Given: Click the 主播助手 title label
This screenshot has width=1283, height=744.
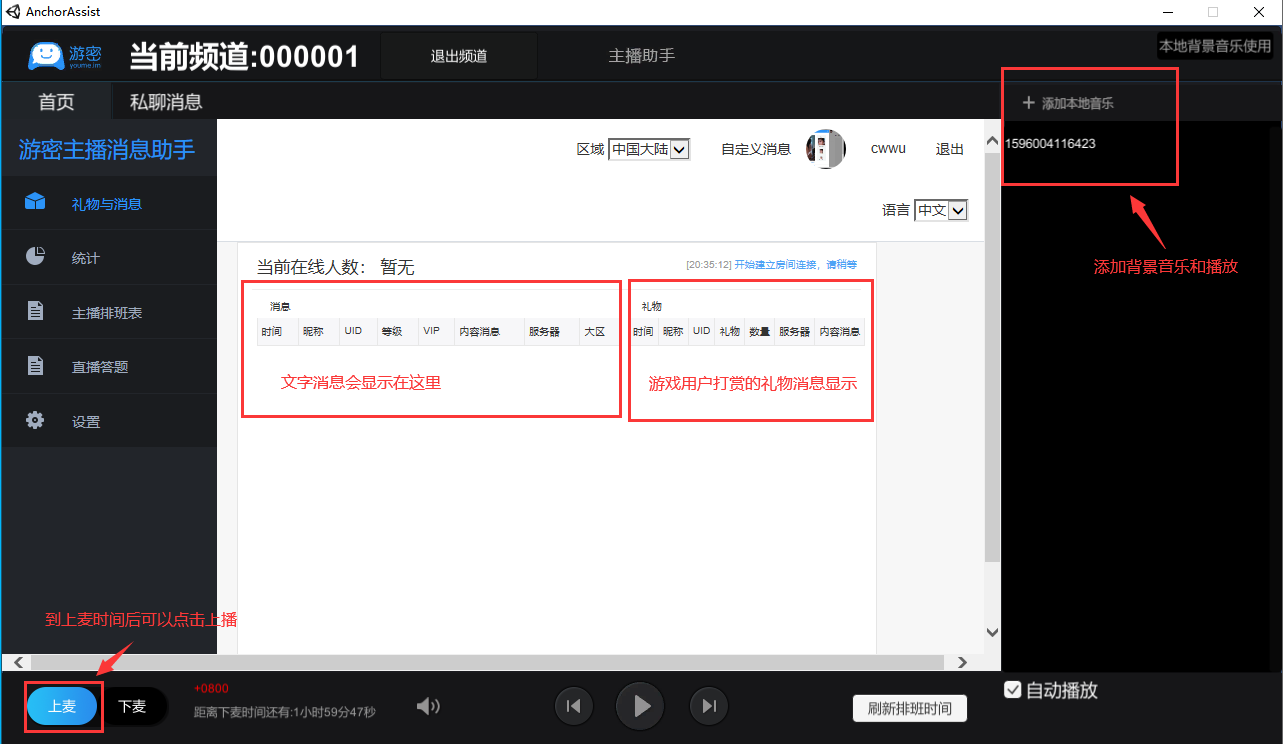Looking at the screenshot, I should (x=642, y=55).
